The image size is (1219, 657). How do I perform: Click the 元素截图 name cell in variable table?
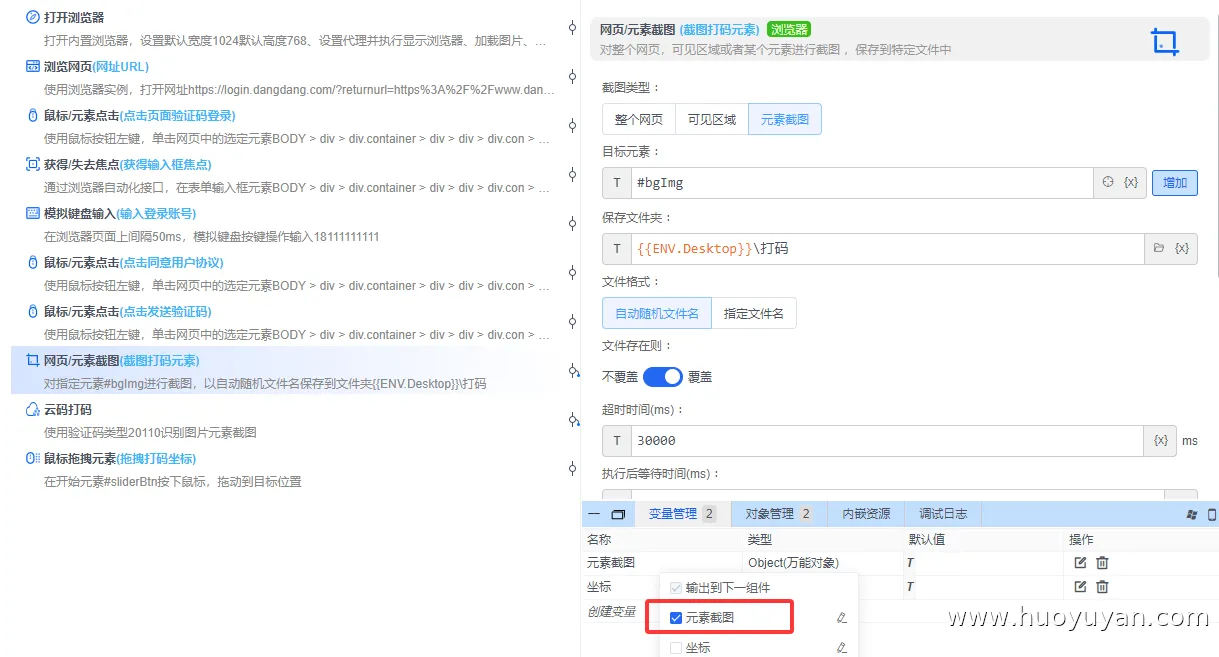point(611,563)
